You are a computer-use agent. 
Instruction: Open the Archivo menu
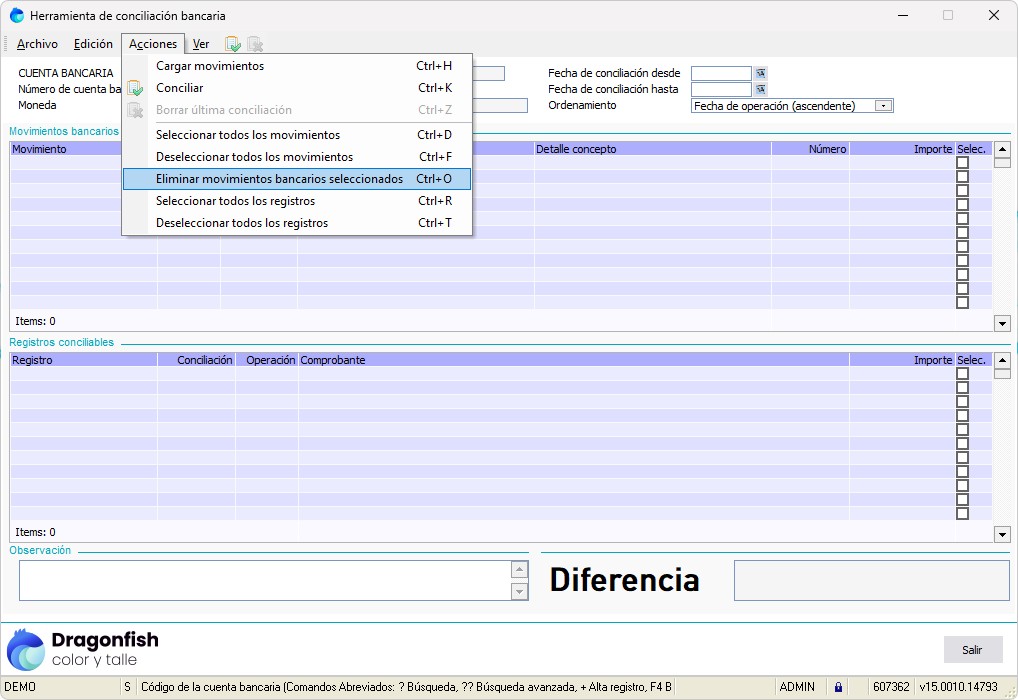point(37,44)
